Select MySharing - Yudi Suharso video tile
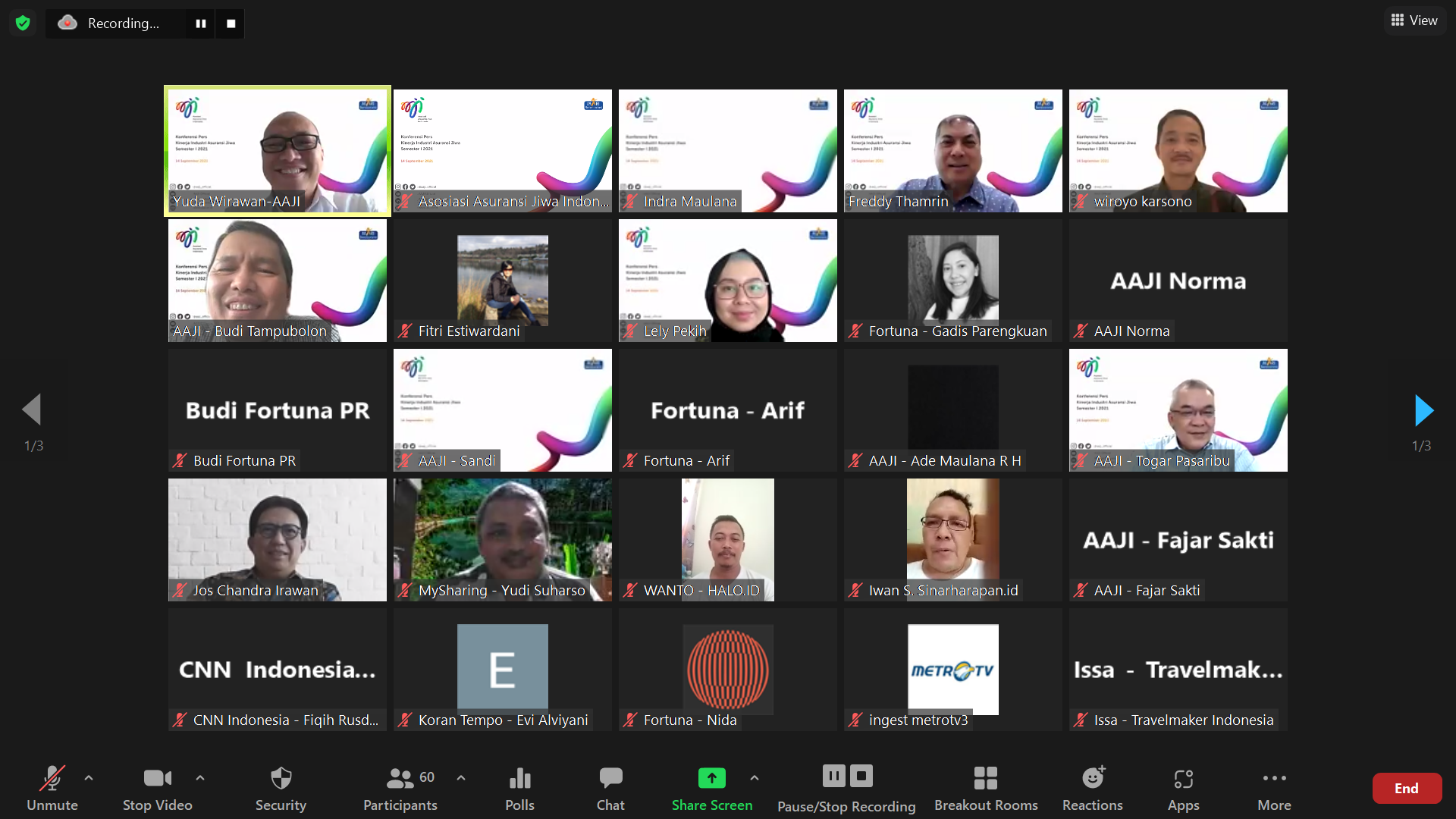The height and width of the screenshot is (819, 1456). pyautogui.click(x=503, y=540)
